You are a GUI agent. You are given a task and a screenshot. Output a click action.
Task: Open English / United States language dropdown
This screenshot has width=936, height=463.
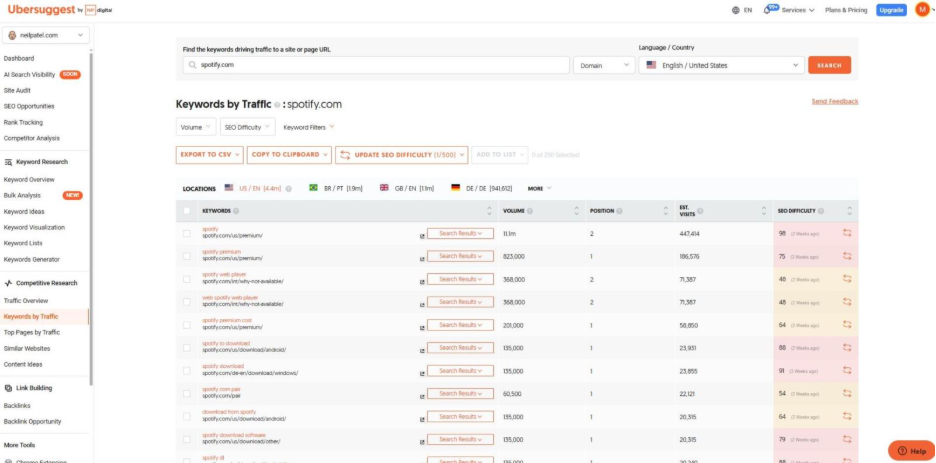(721, 66)
